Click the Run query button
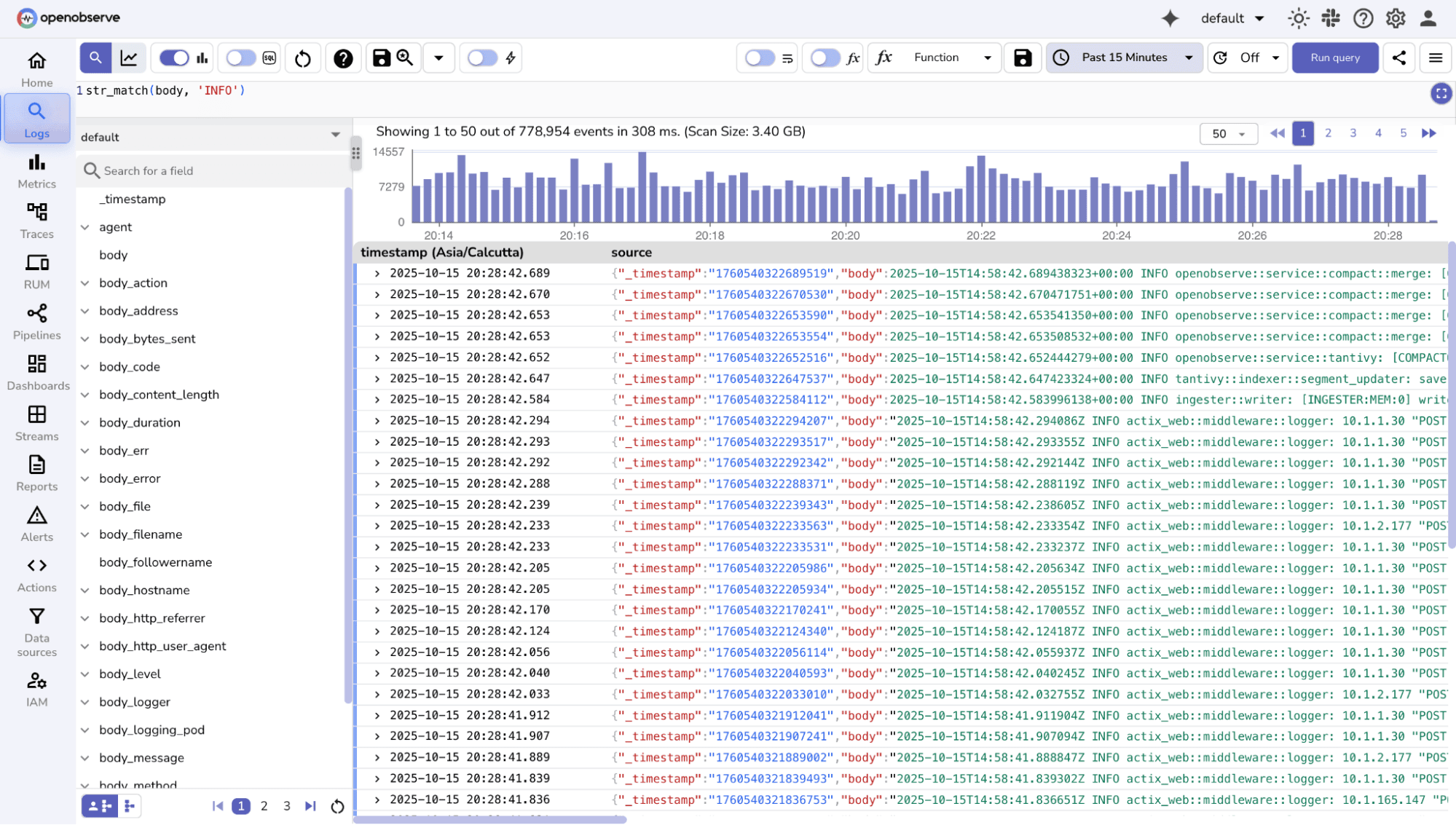This screenshot has height=825, width=1456. 1334,58
